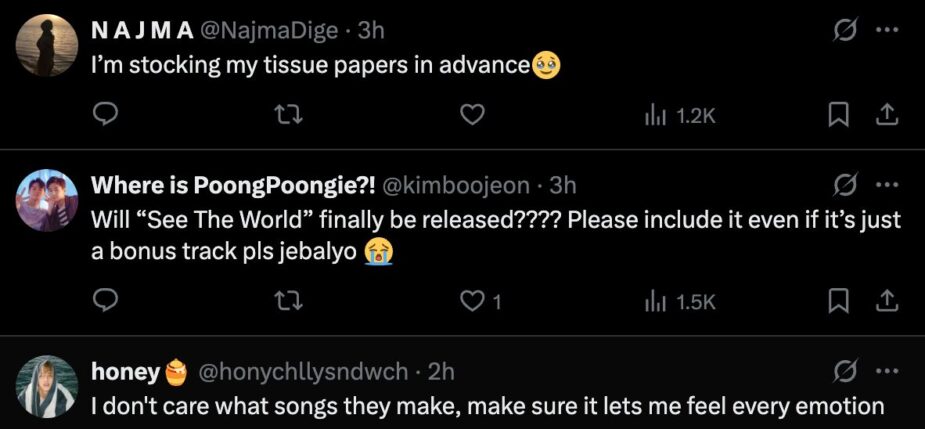This screenshot has width=925, height=429.
Task: Click Where is PoongPoongie profile picture
Action: (47, 201)
